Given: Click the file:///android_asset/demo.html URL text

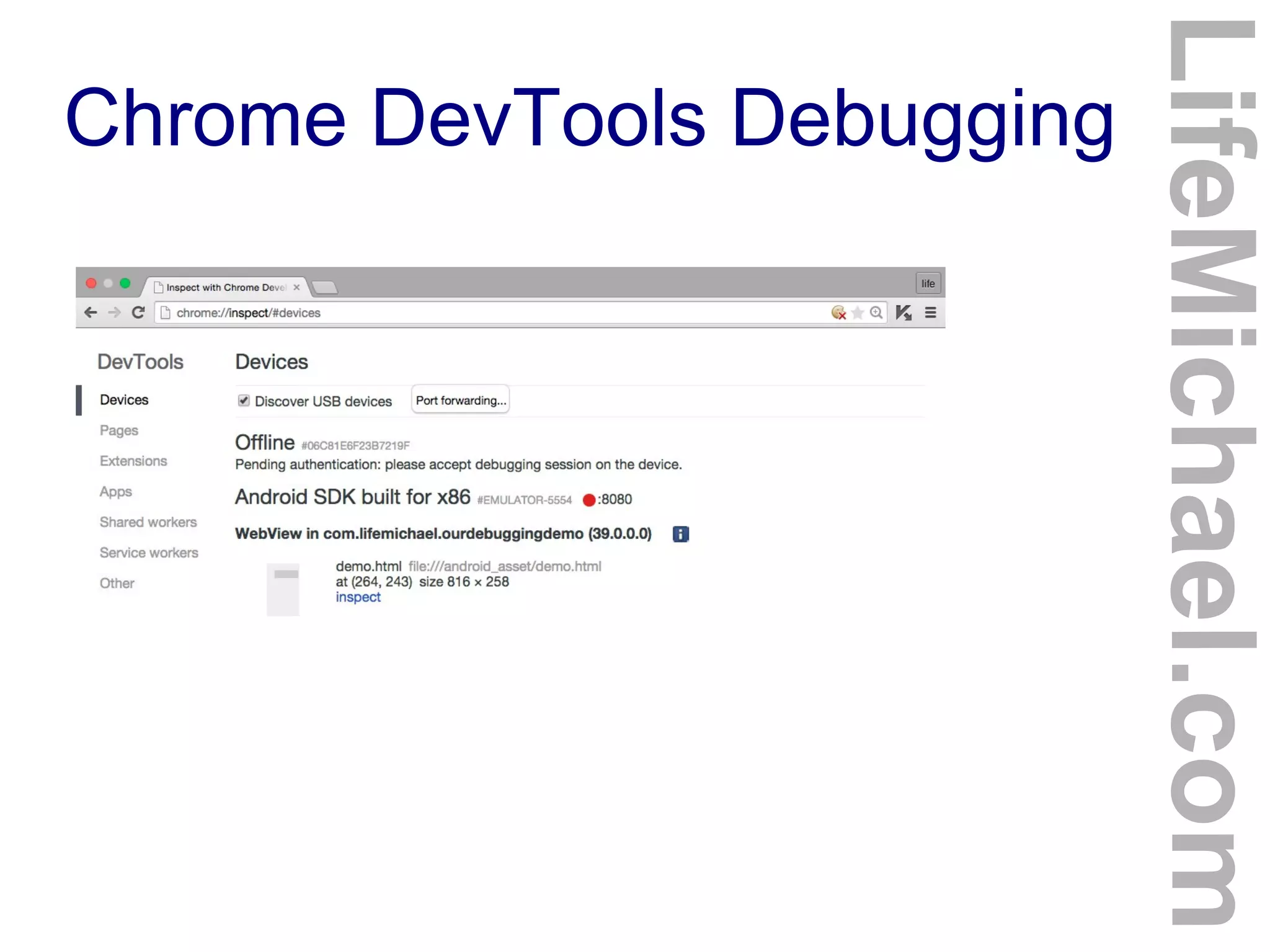Looking at the screenshot, I should [505, 566].
